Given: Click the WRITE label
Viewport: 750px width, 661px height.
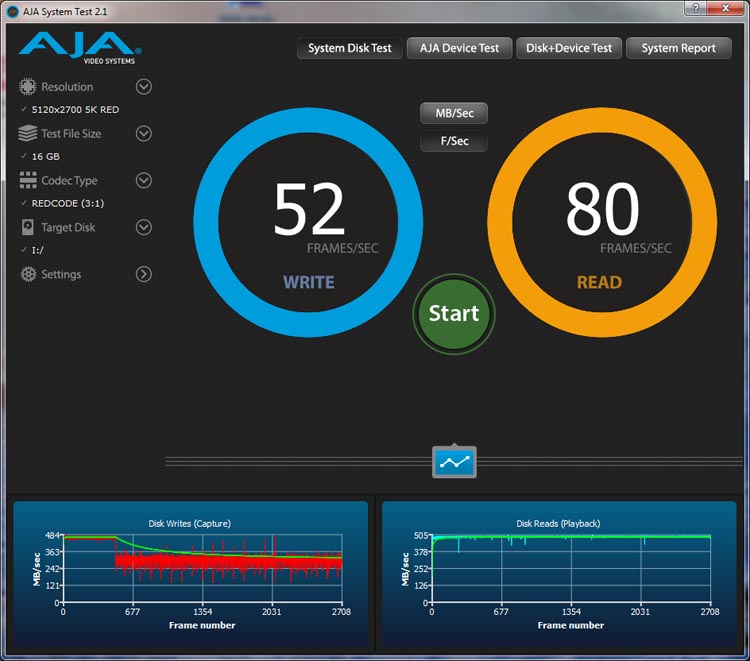Looking at the screenshot, I should tap(309, 282).
